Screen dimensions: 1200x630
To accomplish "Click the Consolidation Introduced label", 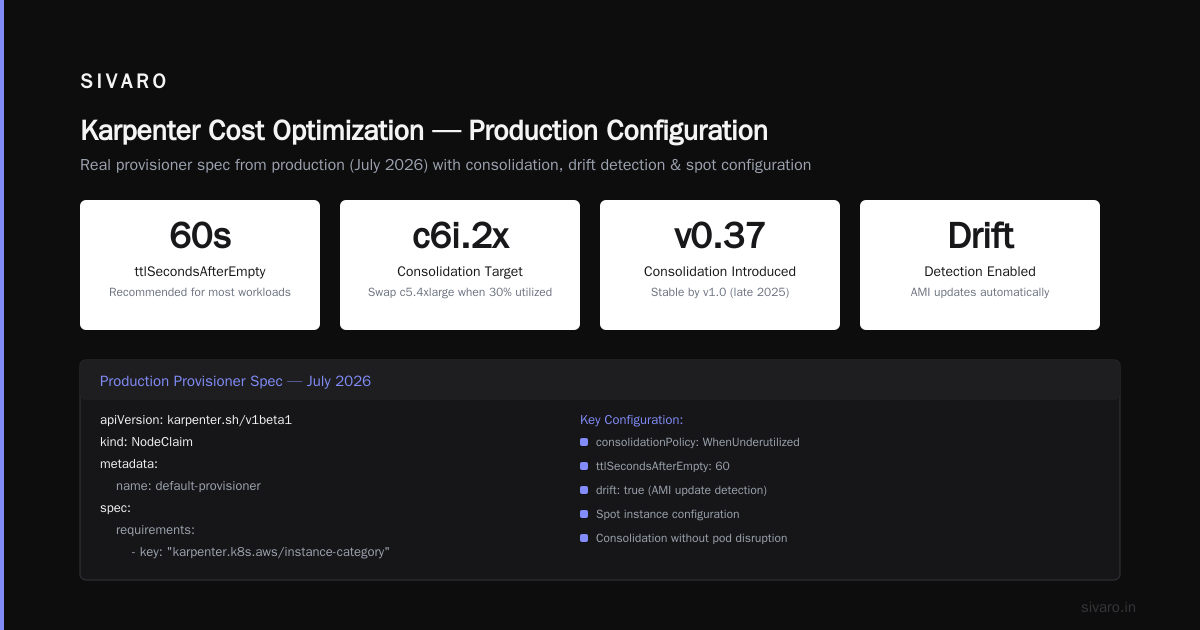I will click(x=720, y=271).
